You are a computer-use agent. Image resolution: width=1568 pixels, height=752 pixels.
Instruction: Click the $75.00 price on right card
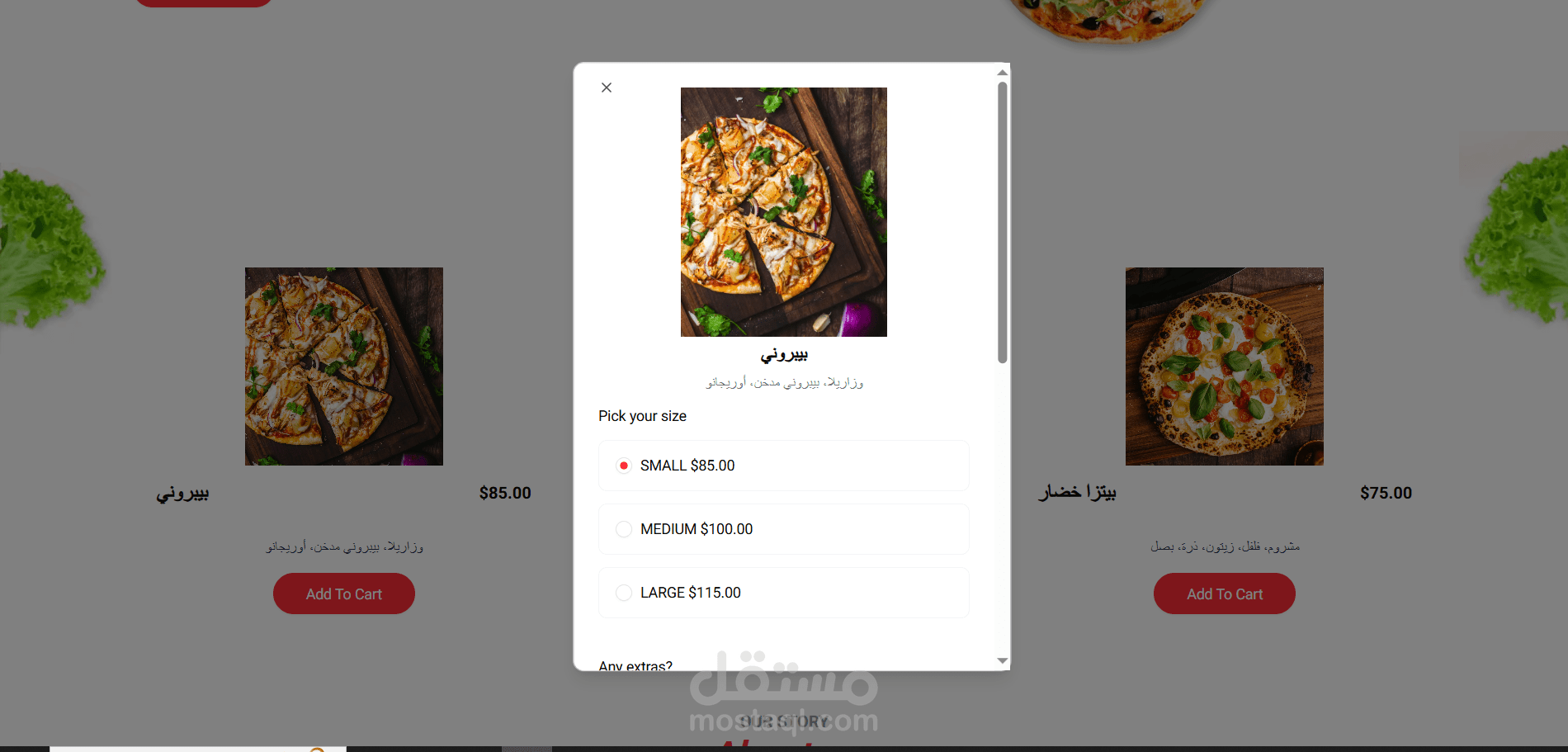click(1386, 493)
